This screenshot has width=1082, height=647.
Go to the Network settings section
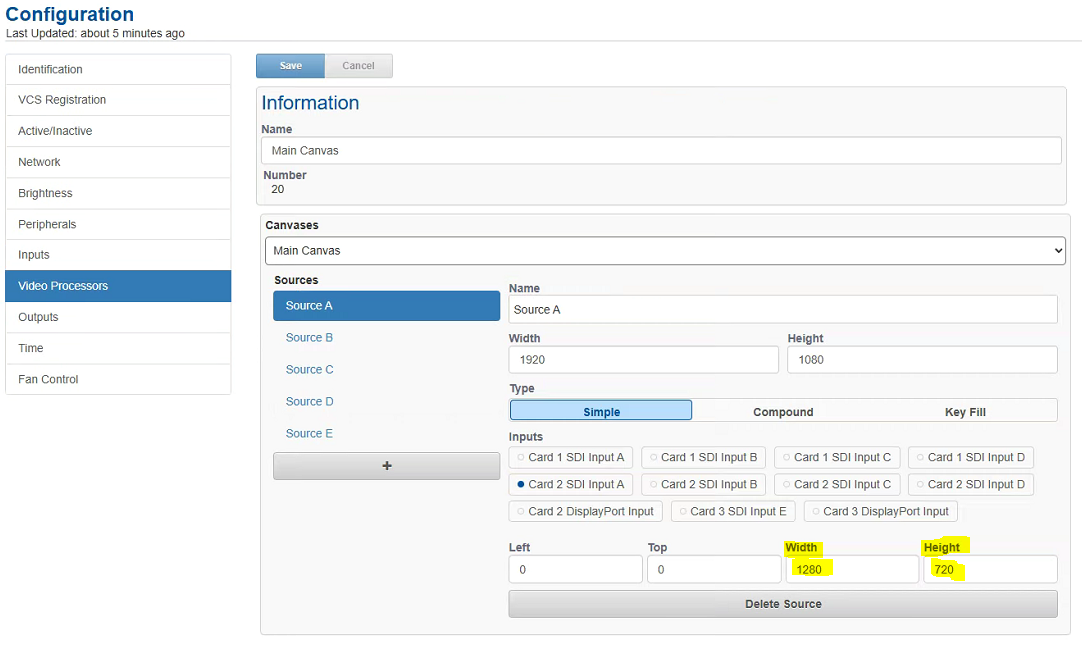tap(118, 162)
